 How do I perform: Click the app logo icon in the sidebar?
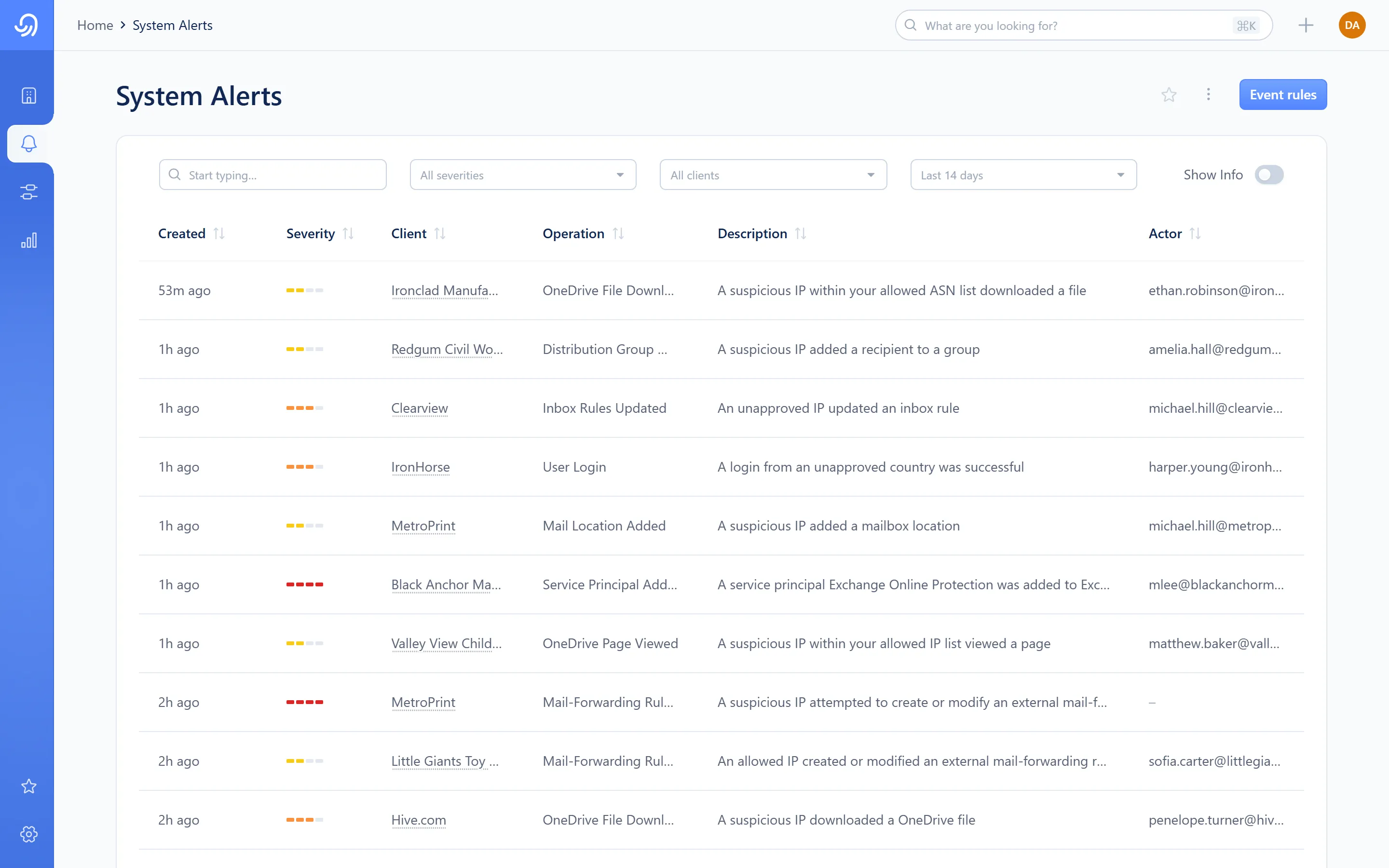(x=27, y=25)
